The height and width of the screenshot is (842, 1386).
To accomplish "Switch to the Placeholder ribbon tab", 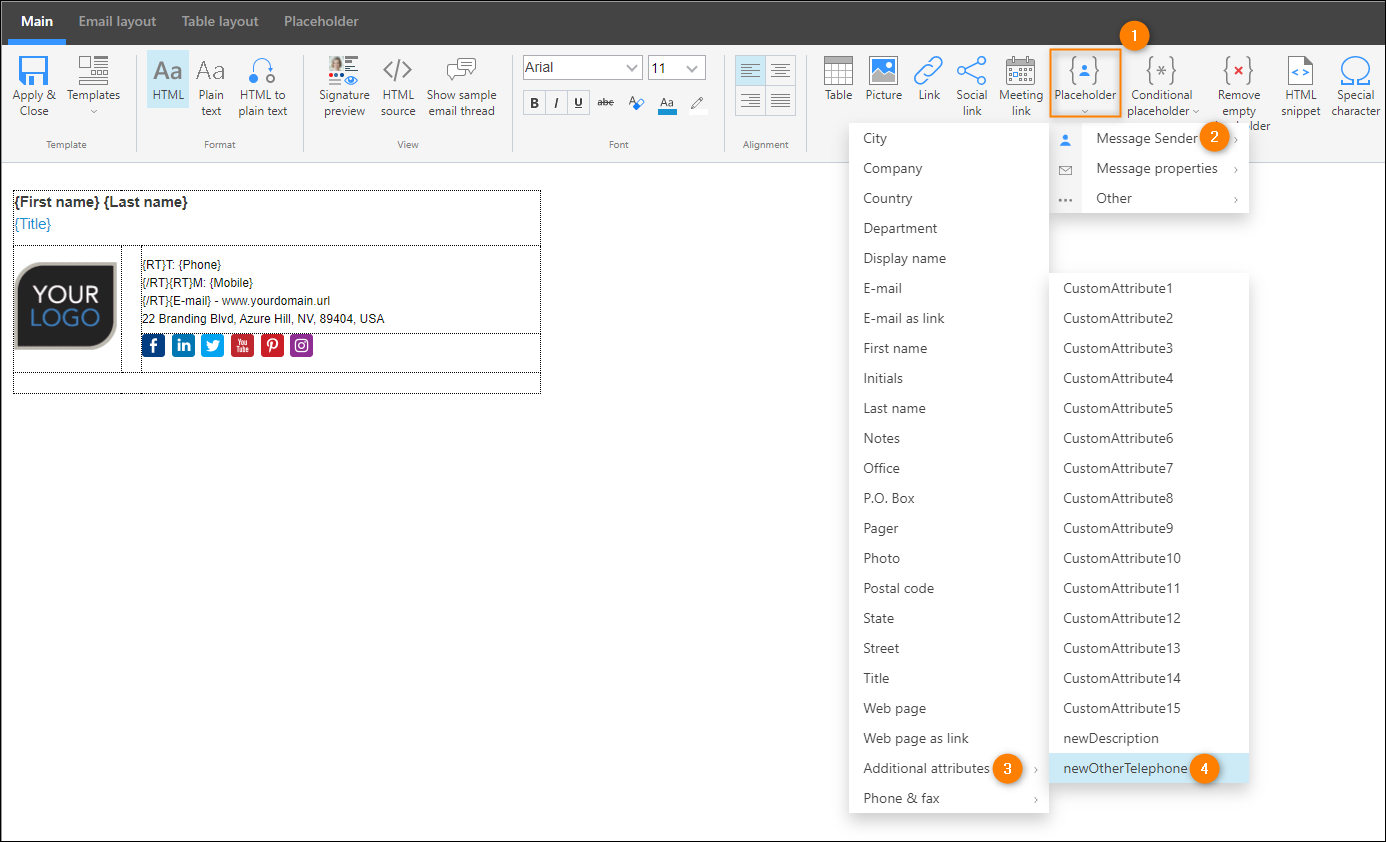I will [x=321, y=21].
